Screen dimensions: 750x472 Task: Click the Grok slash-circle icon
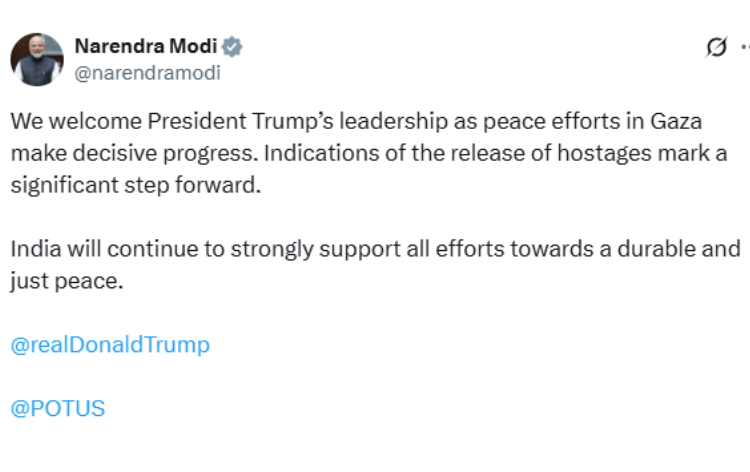(715, 47)
